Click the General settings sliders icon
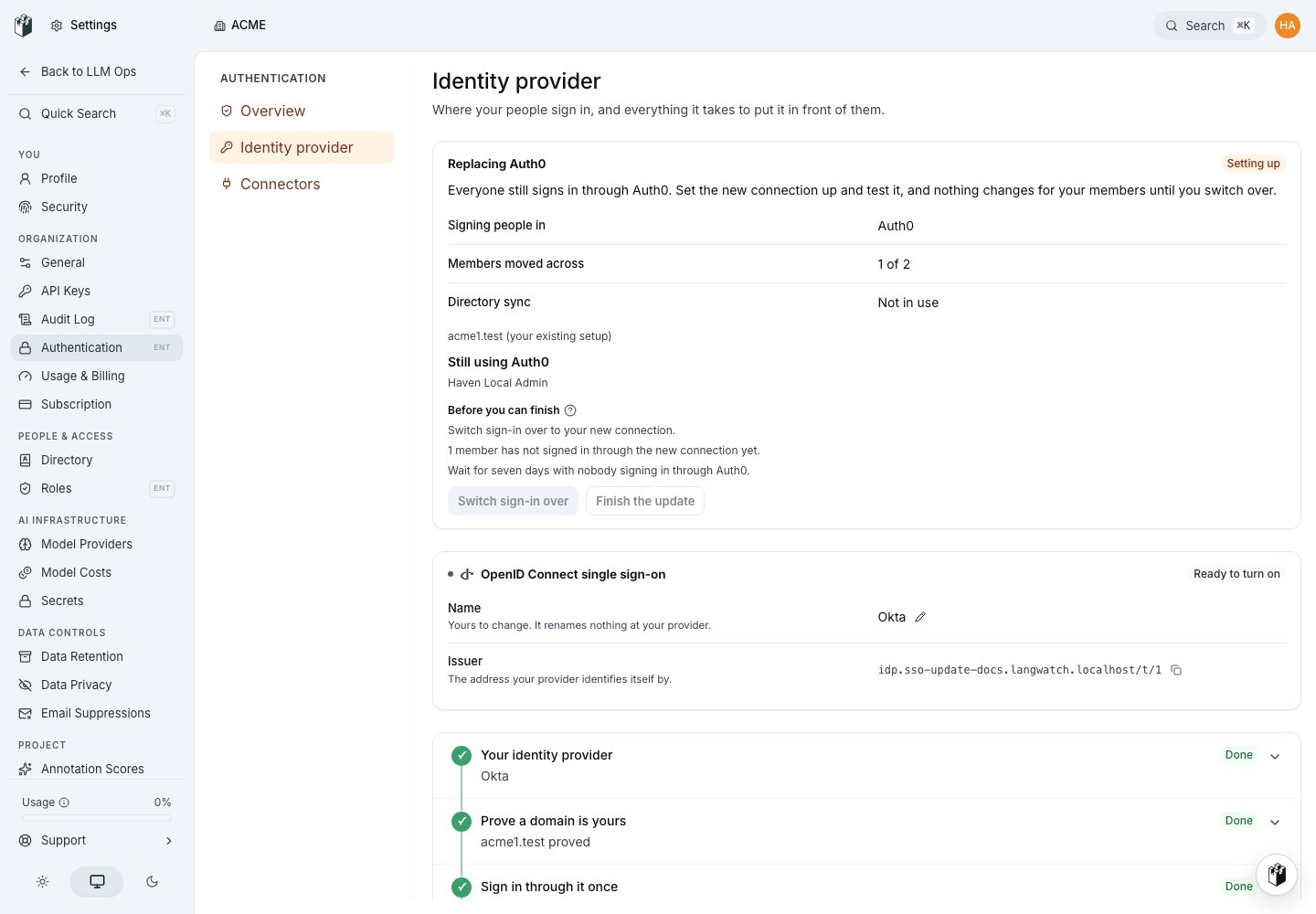This screenshot has height=914, width=1316. point(26,262)
